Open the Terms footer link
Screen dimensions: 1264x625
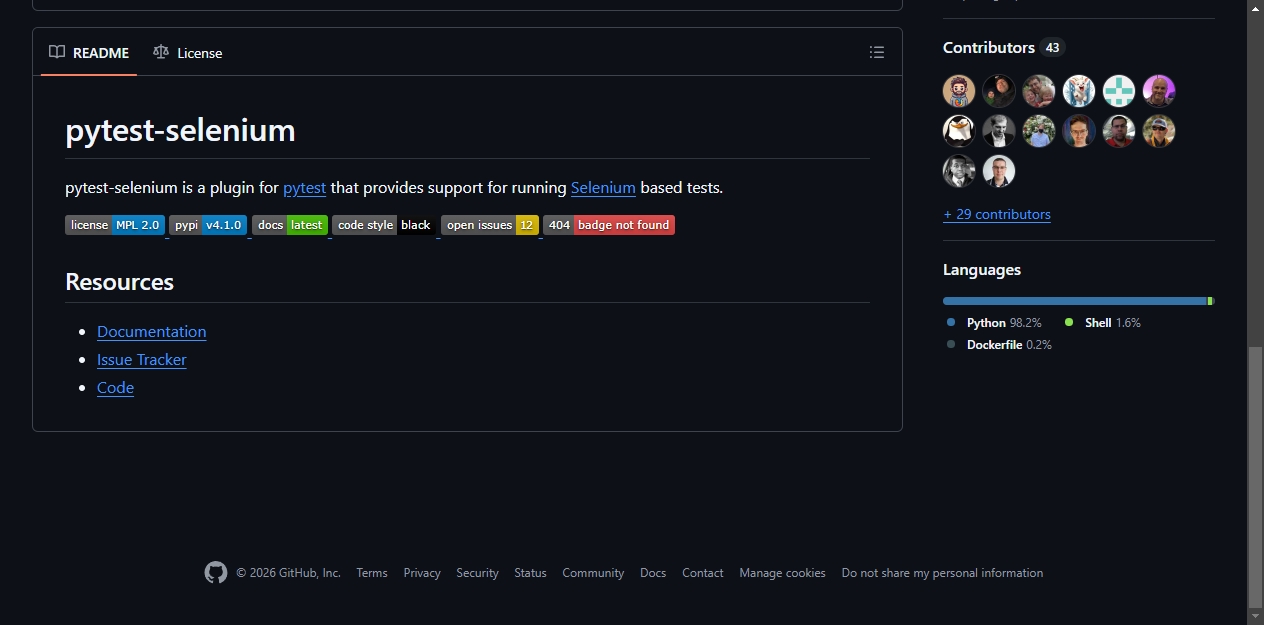[x=372, y=573]
